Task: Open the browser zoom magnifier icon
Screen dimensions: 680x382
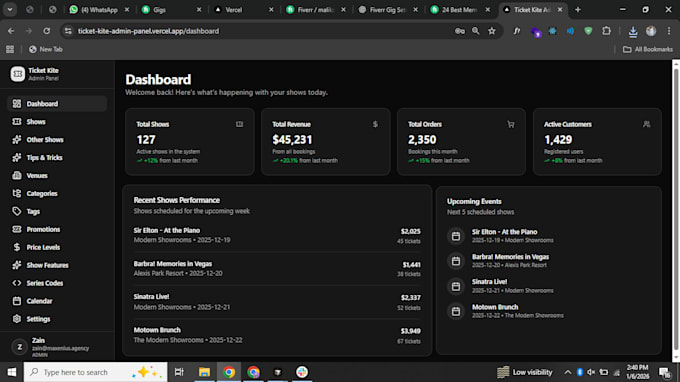Action: (x=476, y=31)
